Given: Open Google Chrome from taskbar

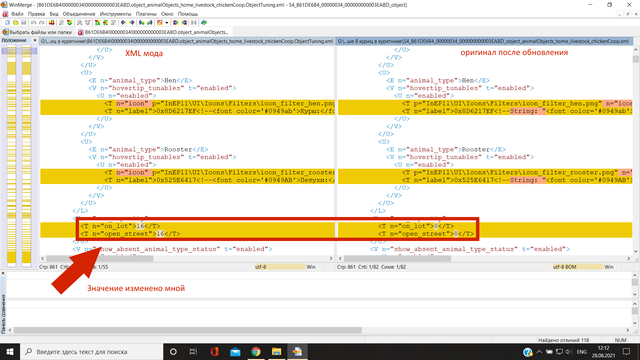Looking at the screenshot, I should [256, 351].
